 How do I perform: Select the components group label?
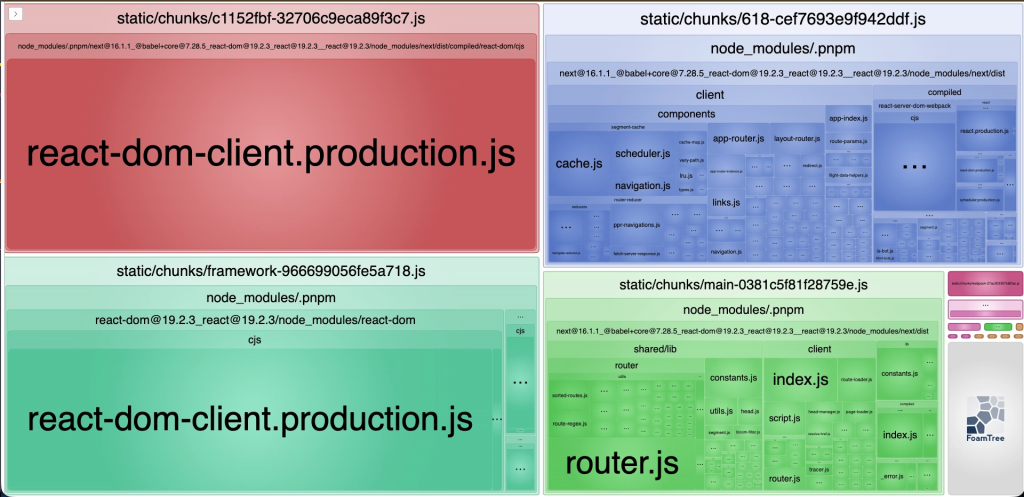686,114
